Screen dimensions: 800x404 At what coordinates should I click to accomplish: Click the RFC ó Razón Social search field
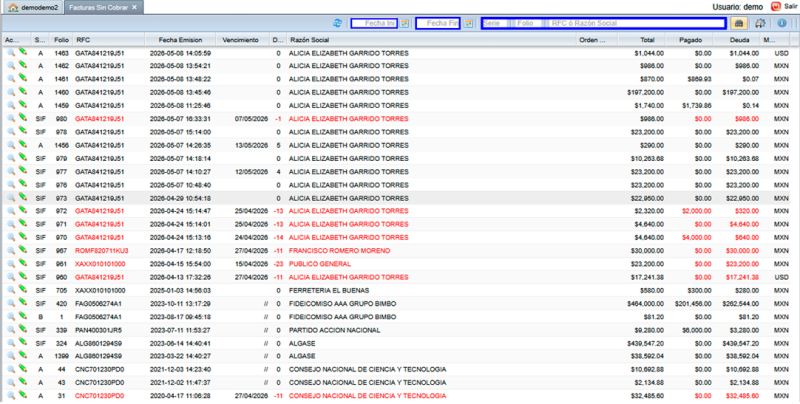[637, 23]
